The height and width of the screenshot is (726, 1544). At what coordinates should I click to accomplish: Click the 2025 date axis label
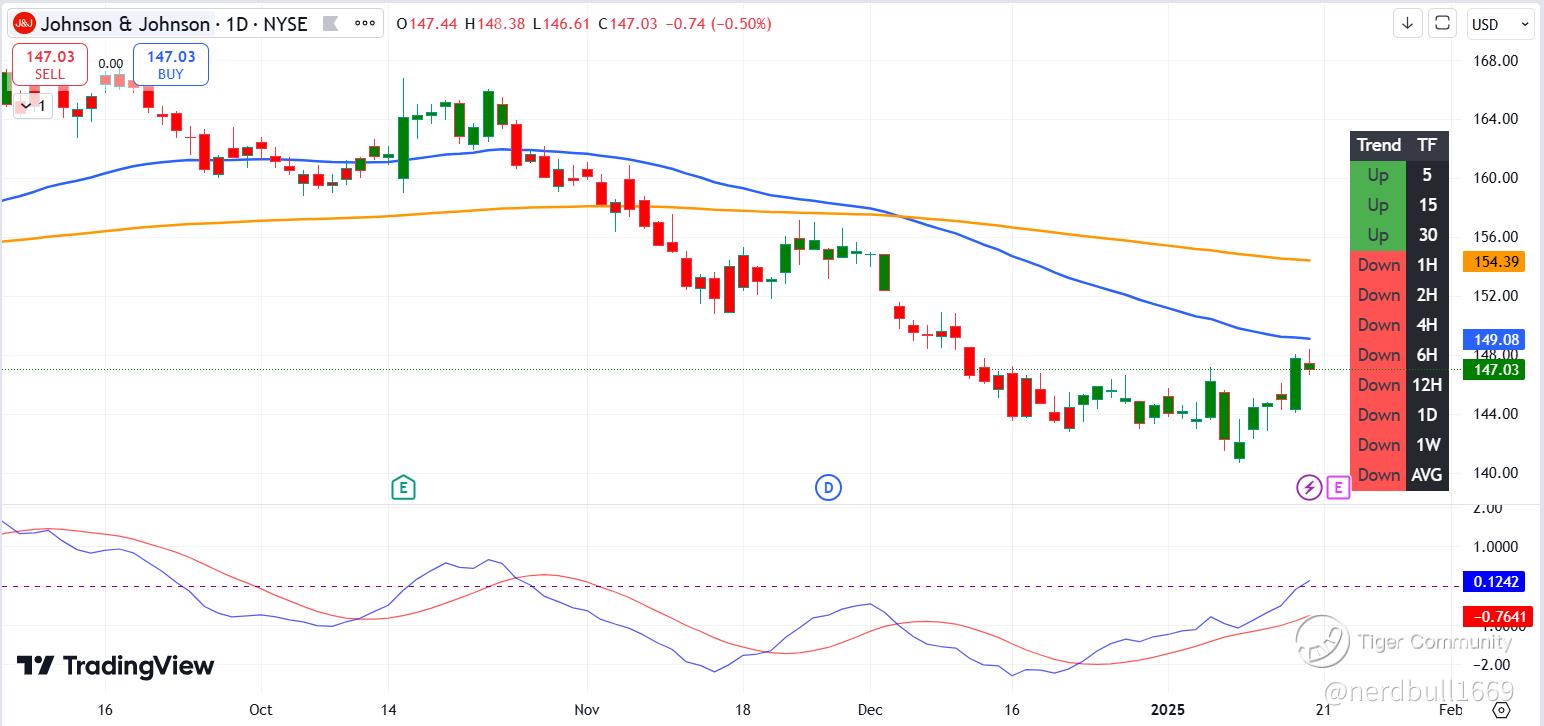1170,710
